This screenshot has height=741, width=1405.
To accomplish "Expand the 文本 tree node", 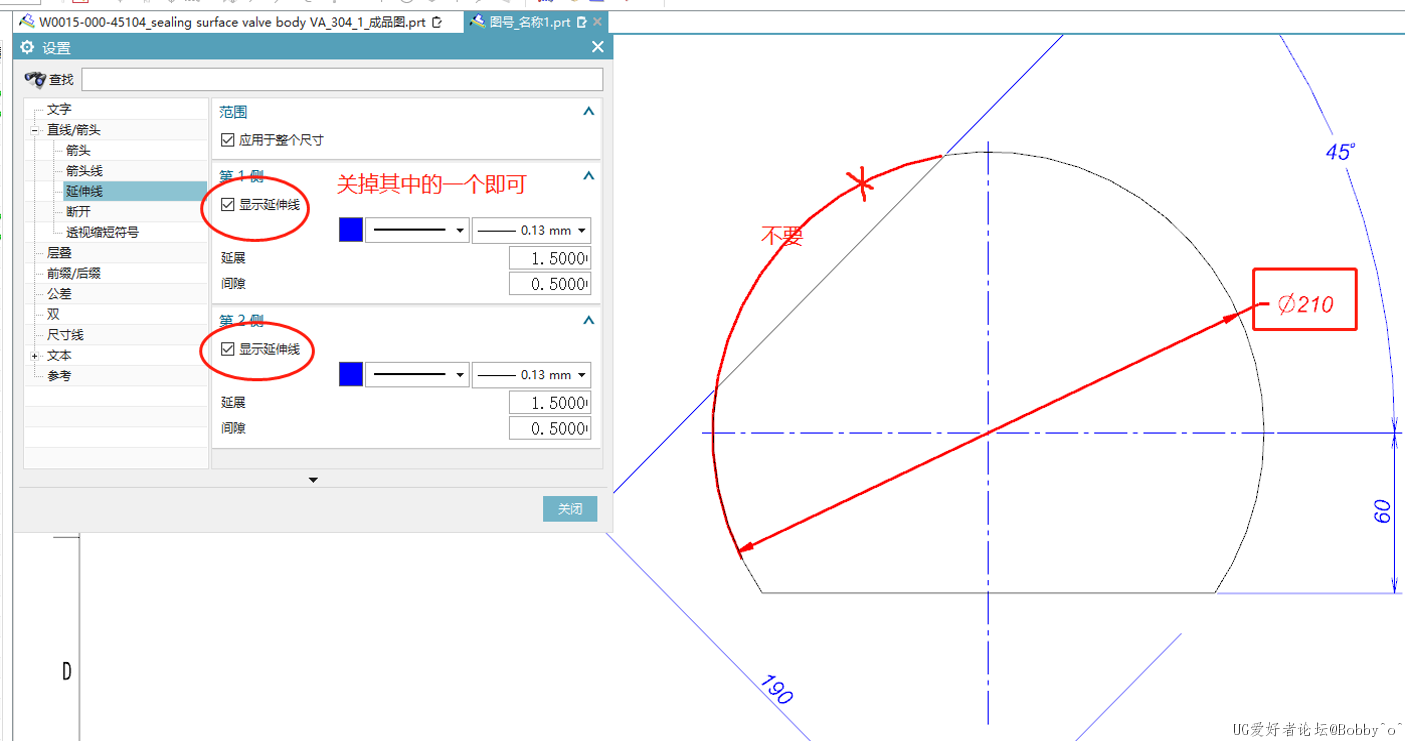I will click(x=35, y=356).
